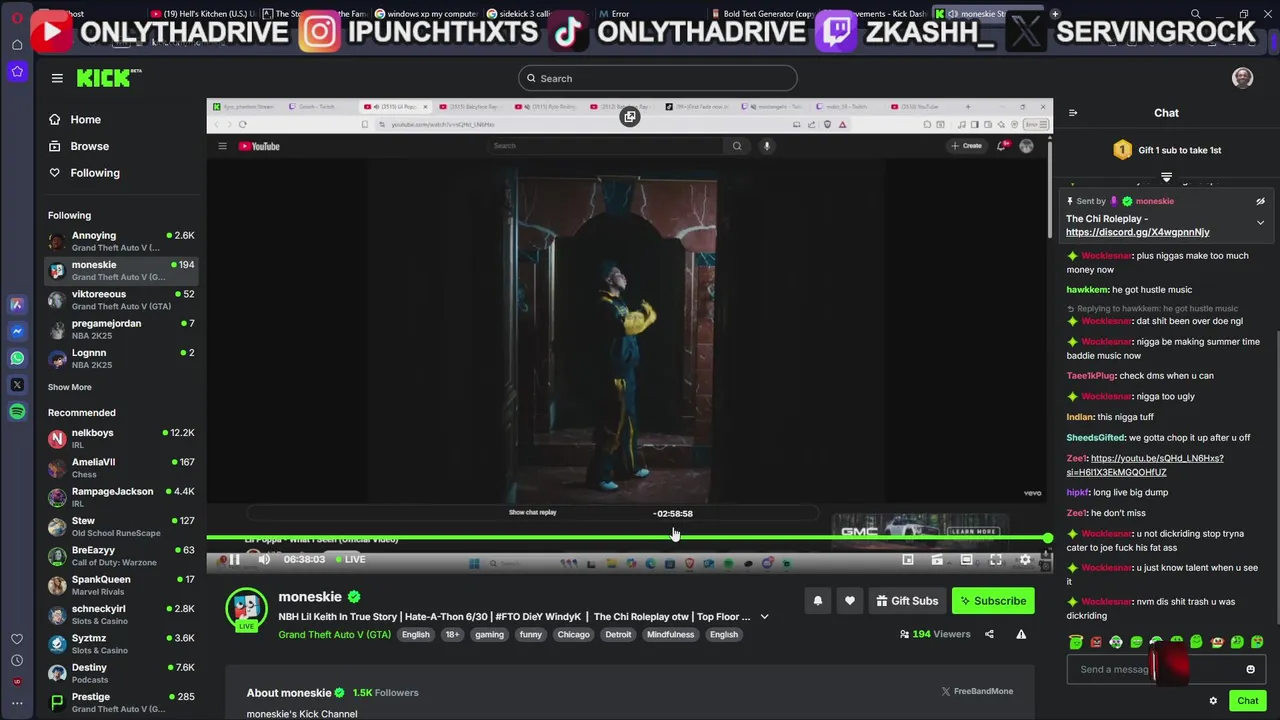Open the pinned discord.gg invite link
Image resolution: width=1280 pixels, height=720 pixels.
click(x=1137, y=232)
